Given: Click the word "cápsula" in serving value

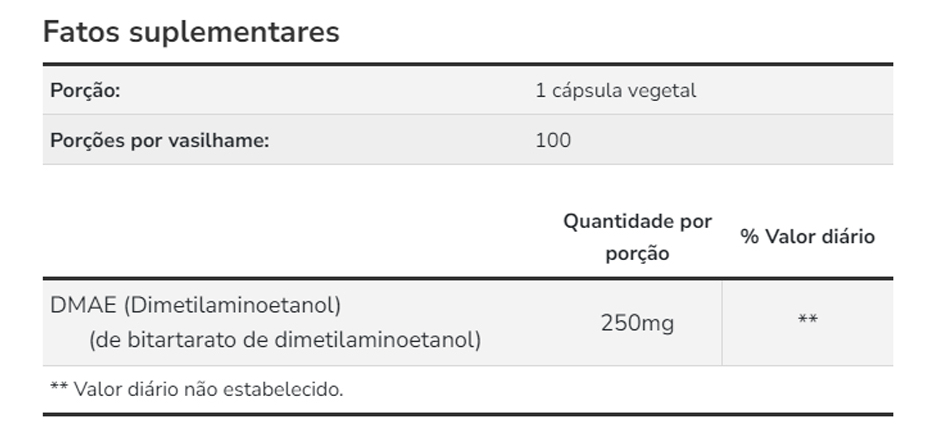Looking at the screenshot, I should 588,90.
